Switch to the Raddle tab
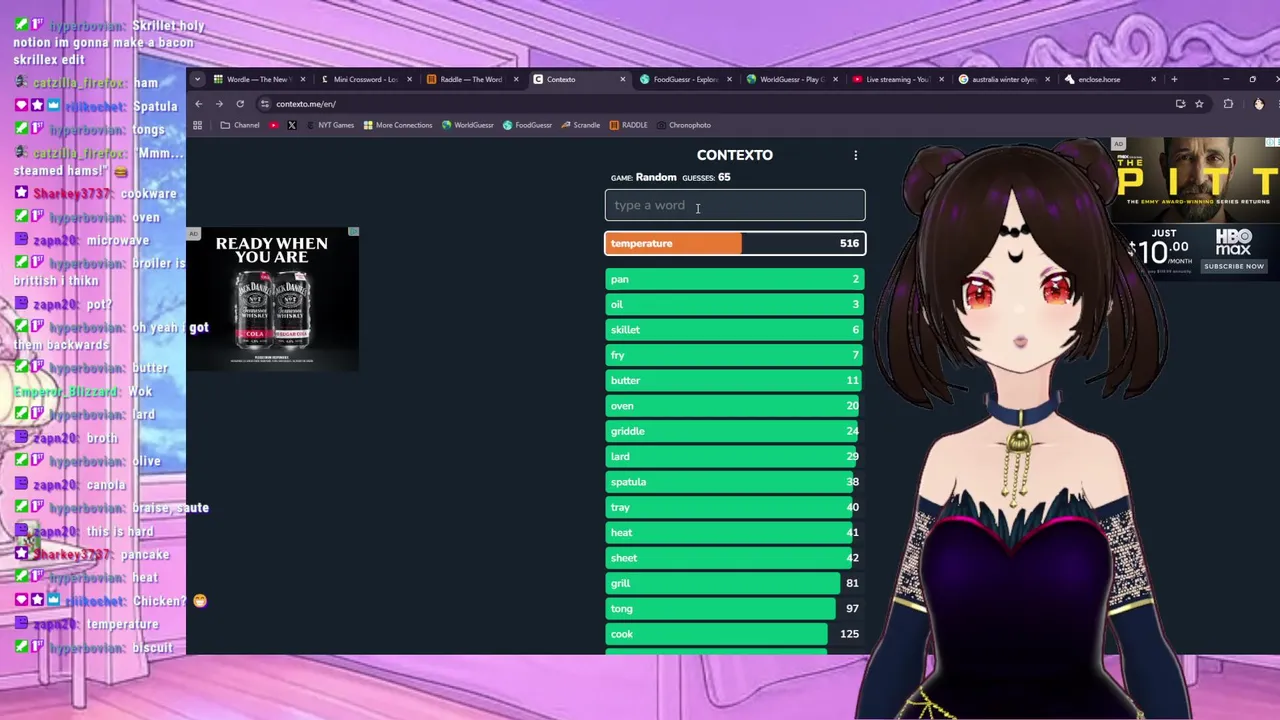This screenshot has width=1280, height=720. 472,79
